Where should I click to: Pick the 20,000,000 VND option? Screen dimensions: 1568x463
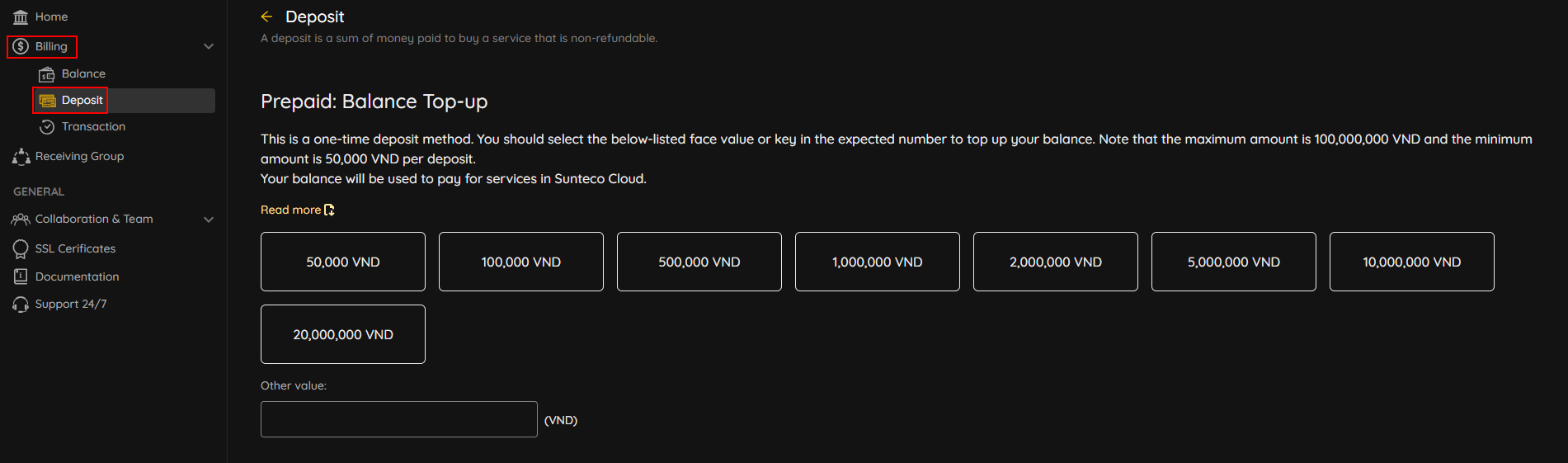[x=343, y=334]
